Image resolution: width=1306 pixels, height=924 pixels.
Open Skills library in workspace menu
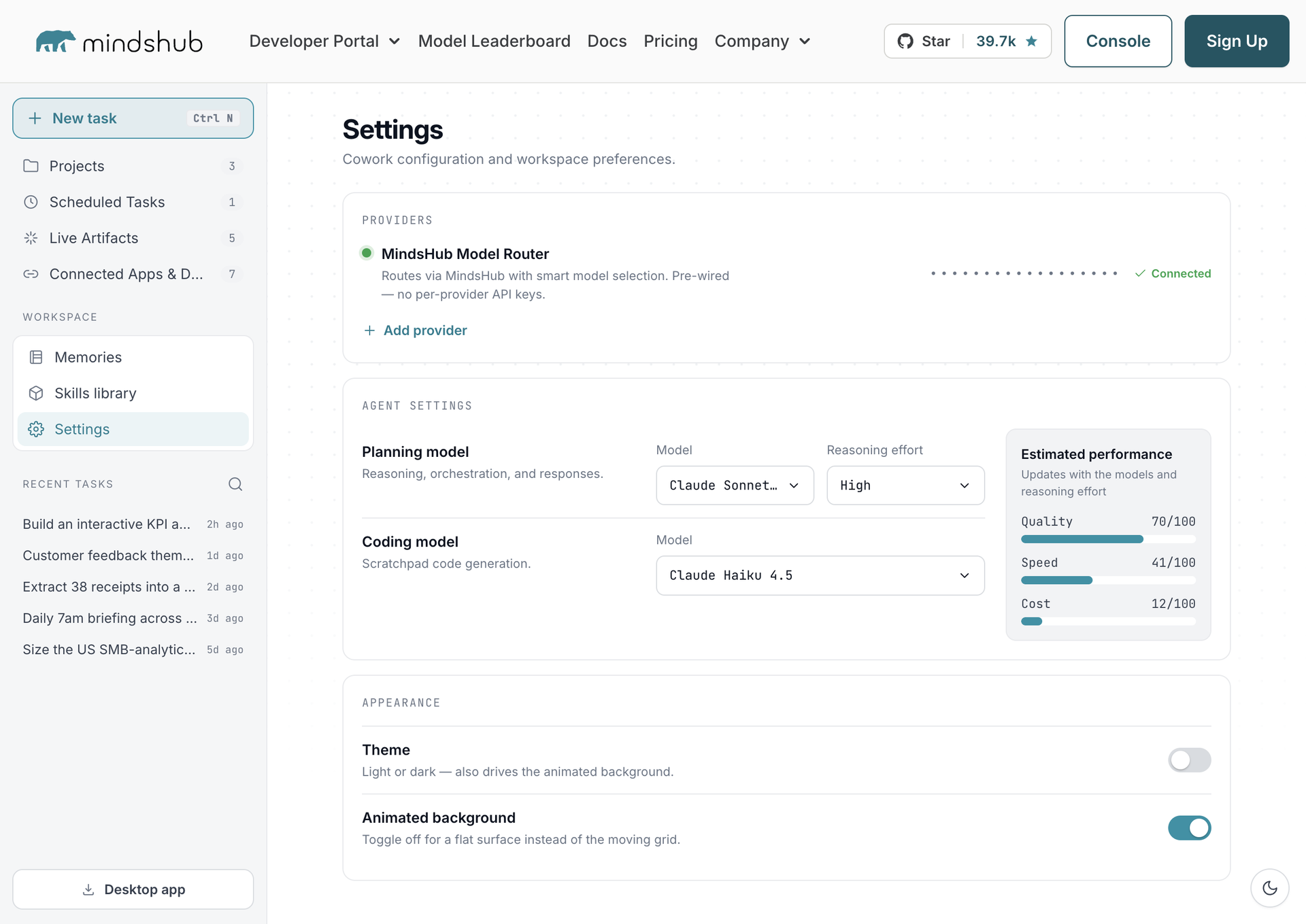(133, 393)
